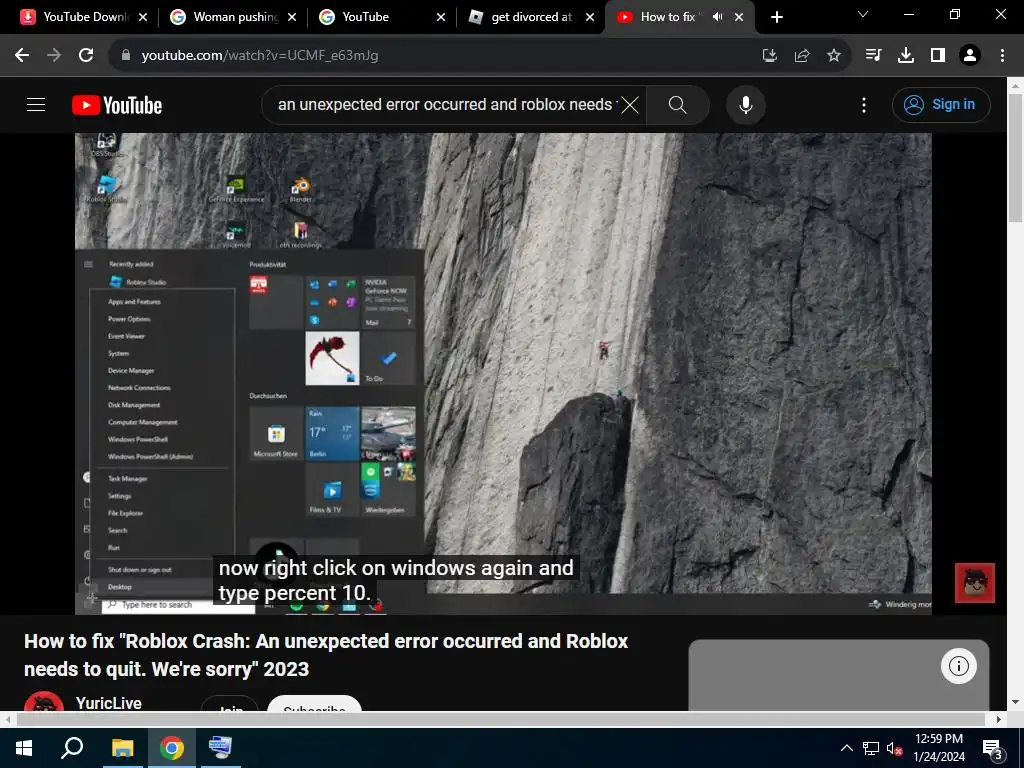Click the muted volume tray icon
Image resolution: width=1024 pixels, height=768 pixels.
(894, 748)
